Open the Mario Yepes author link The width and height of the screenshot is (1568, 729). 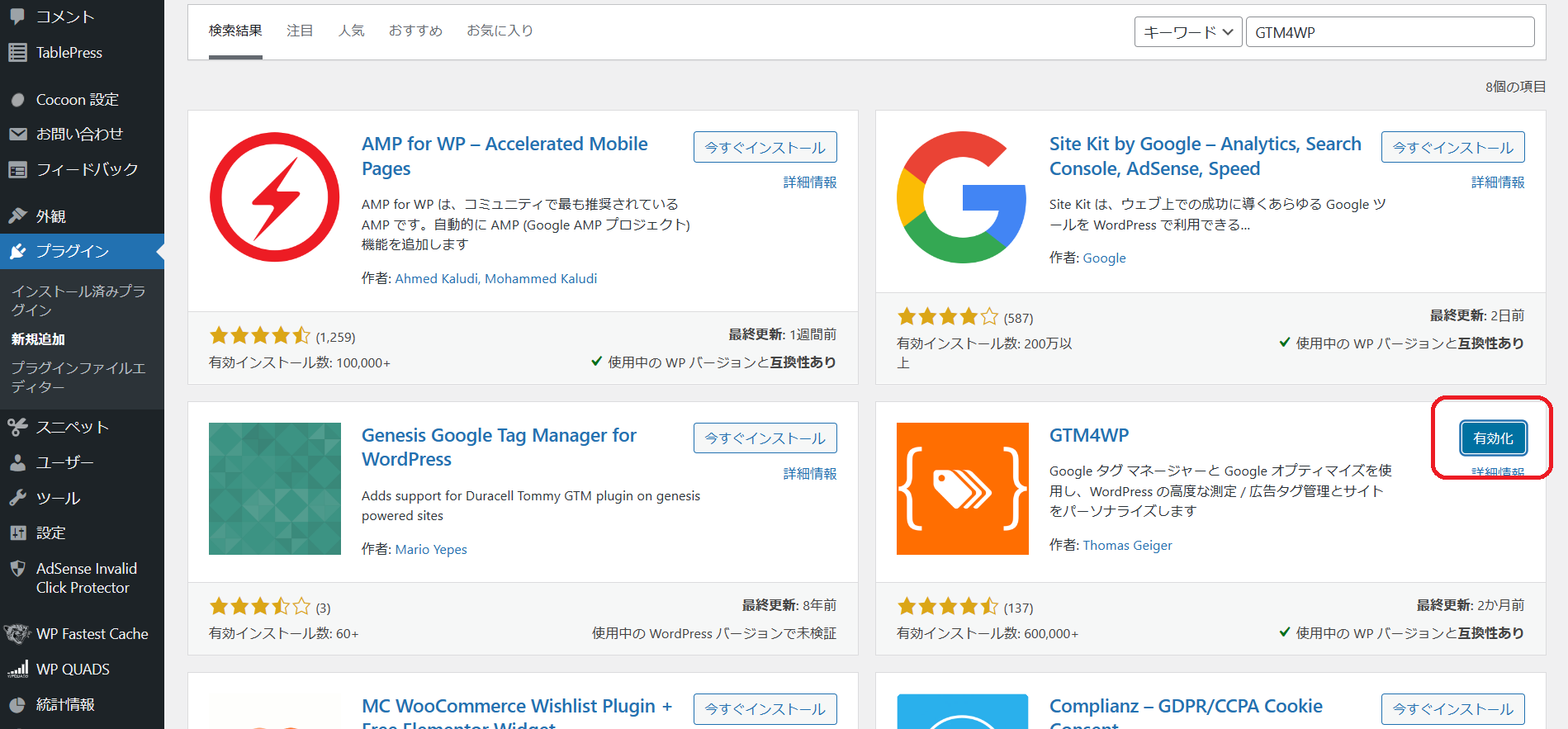pyautogui.click(x=431, y=550)
